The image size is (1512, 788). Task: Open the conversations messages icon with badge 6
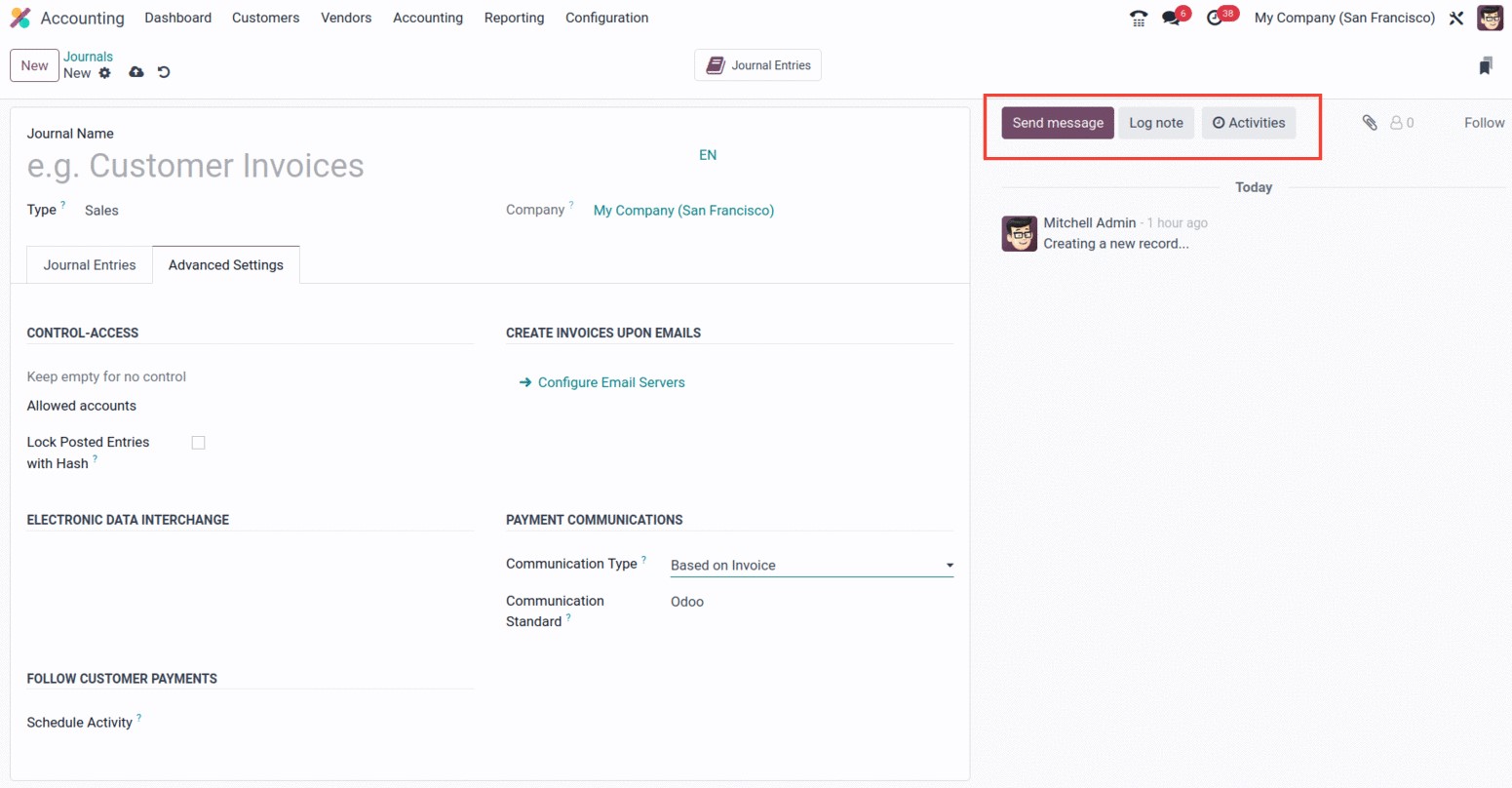pos(1171,18)
